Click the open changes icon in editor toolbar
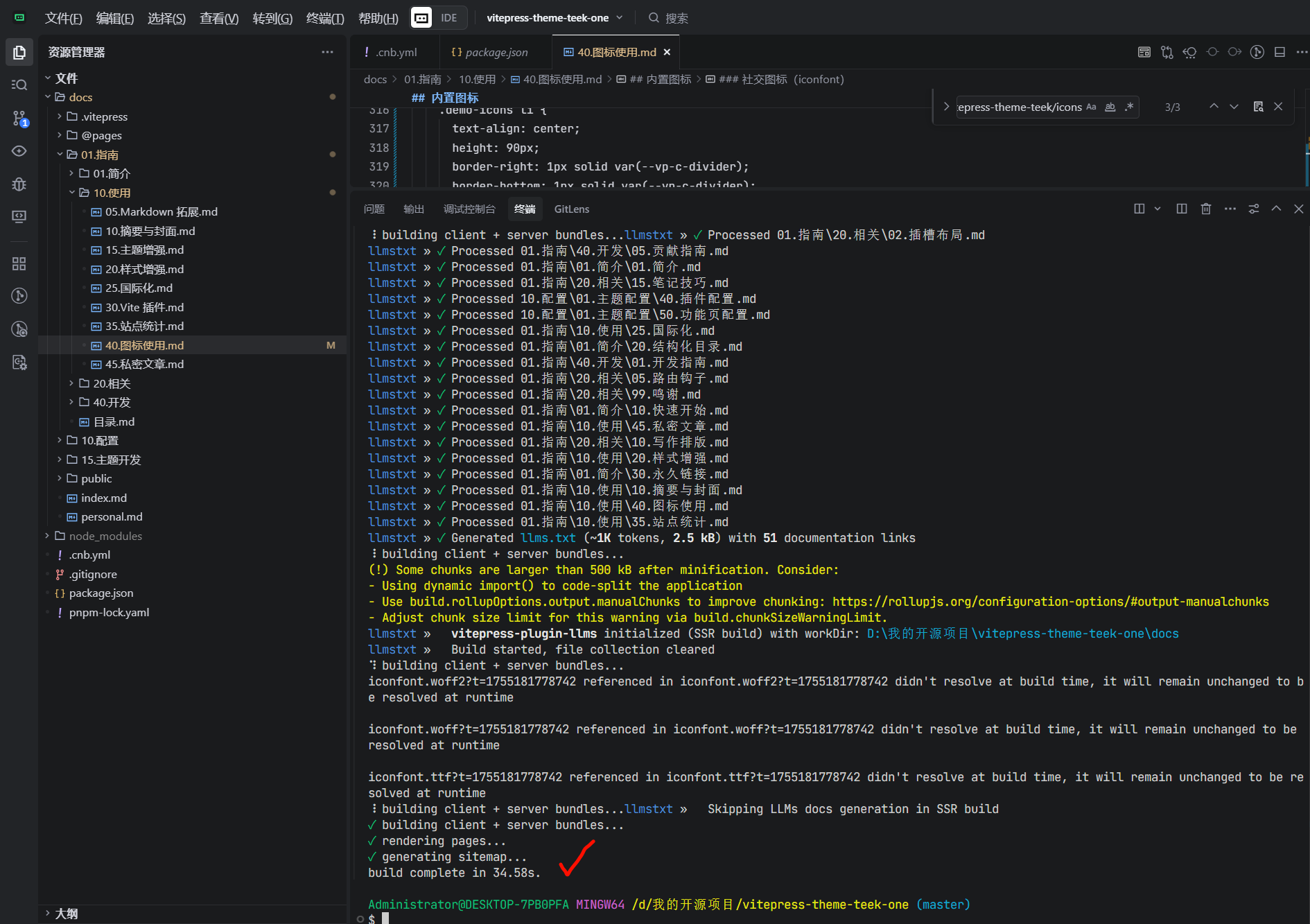1310x924 pixels. tap(1167, 52)
